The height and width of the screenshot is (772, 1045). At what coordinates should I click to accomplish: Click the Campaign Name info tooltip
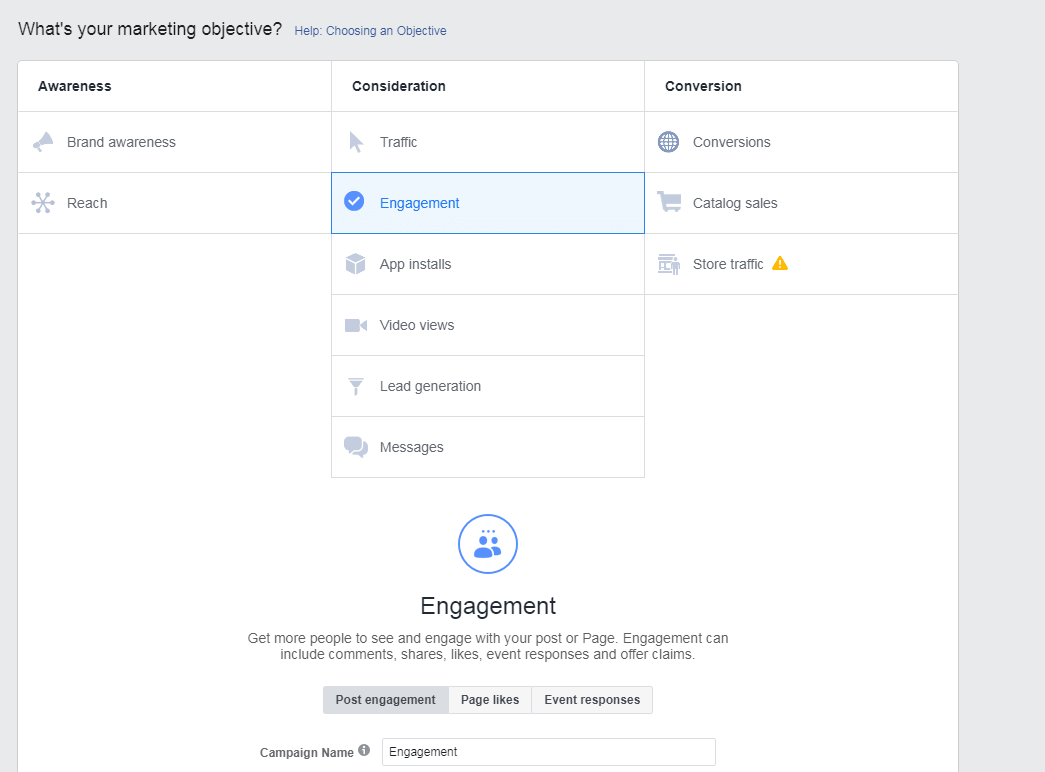tap(366, 751)
